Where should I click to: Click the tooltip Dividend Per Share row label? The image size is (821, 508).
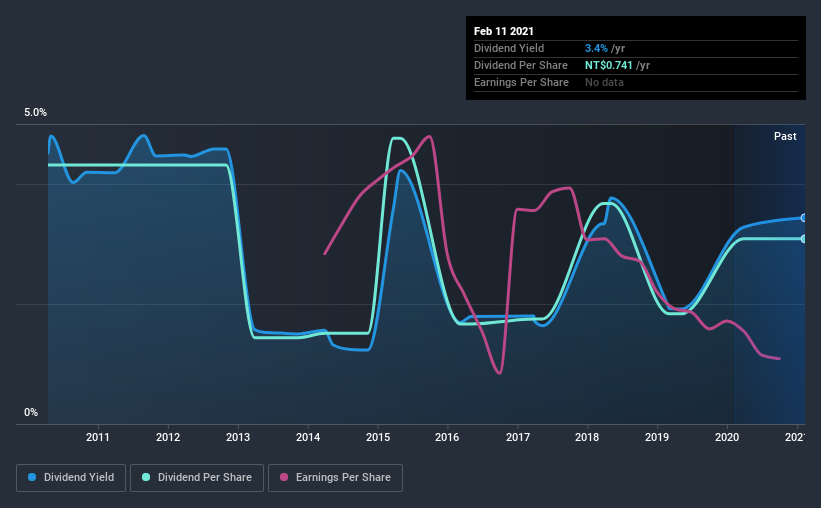[x=521, y=65]
